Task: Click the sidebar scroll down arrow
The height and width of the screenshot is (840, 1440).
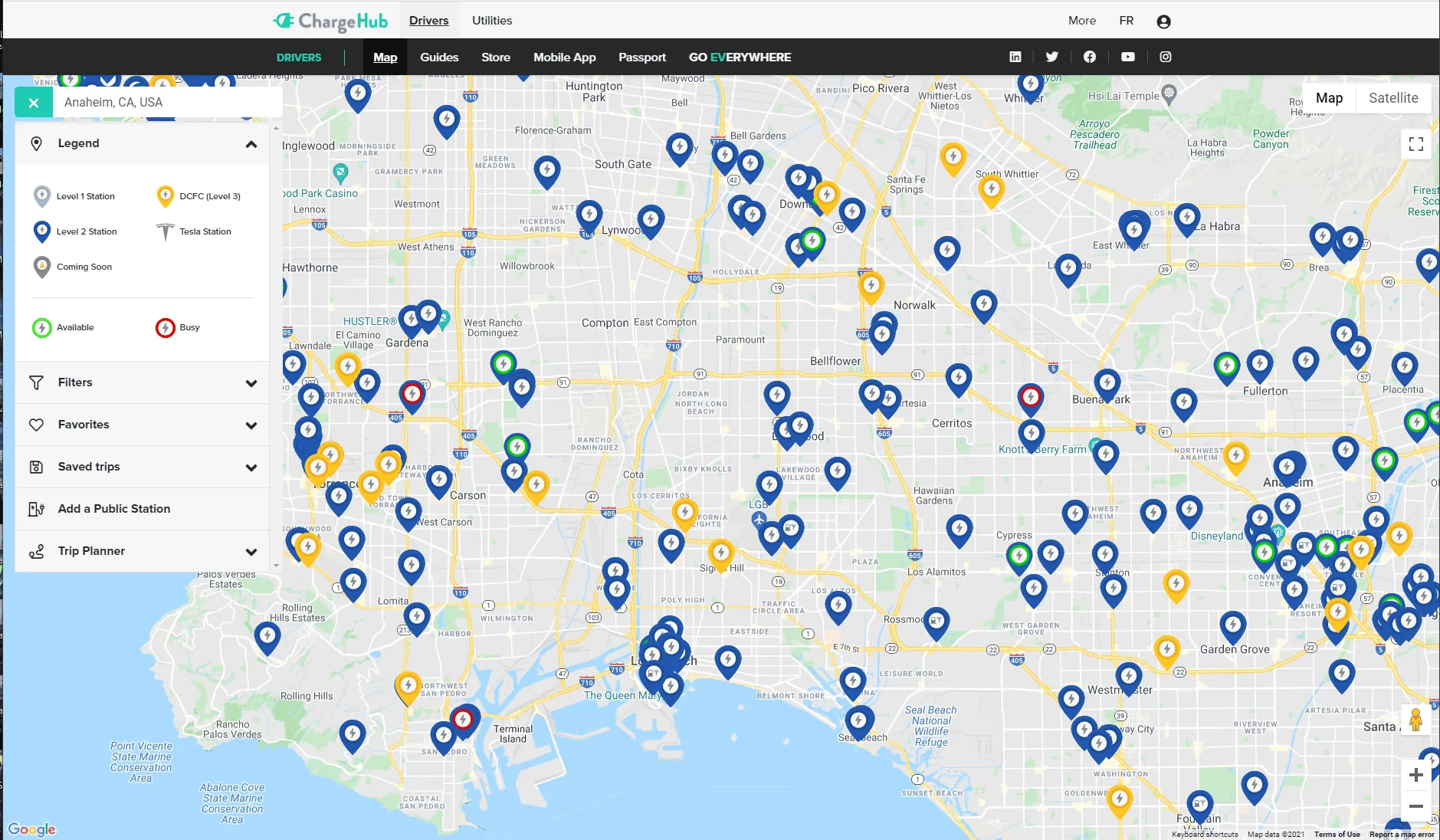Action: (x=276, y=566)
